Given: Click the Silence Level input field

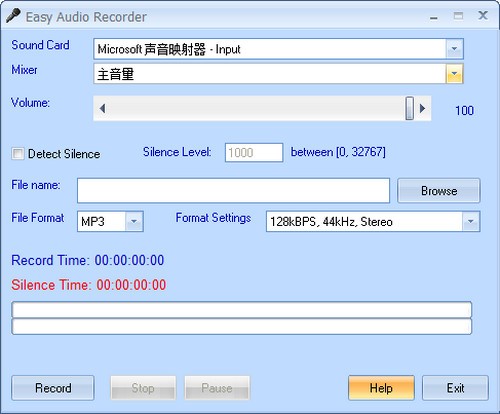Looking at the screenshot, I should pyautogui.click(x=254, y=153).
